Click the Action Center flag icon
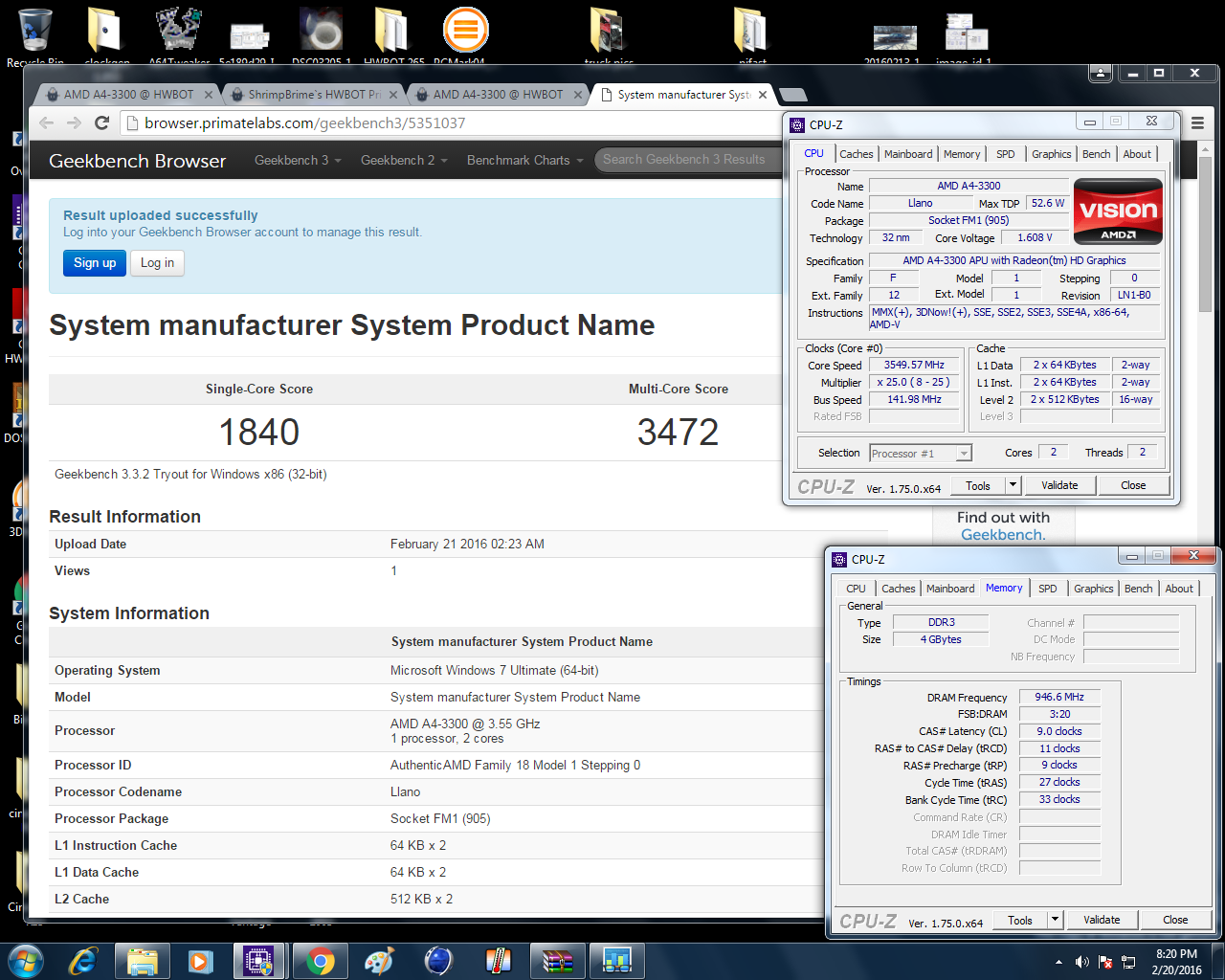This screenshot has height=980, width=1225. tap(1105, 962)
